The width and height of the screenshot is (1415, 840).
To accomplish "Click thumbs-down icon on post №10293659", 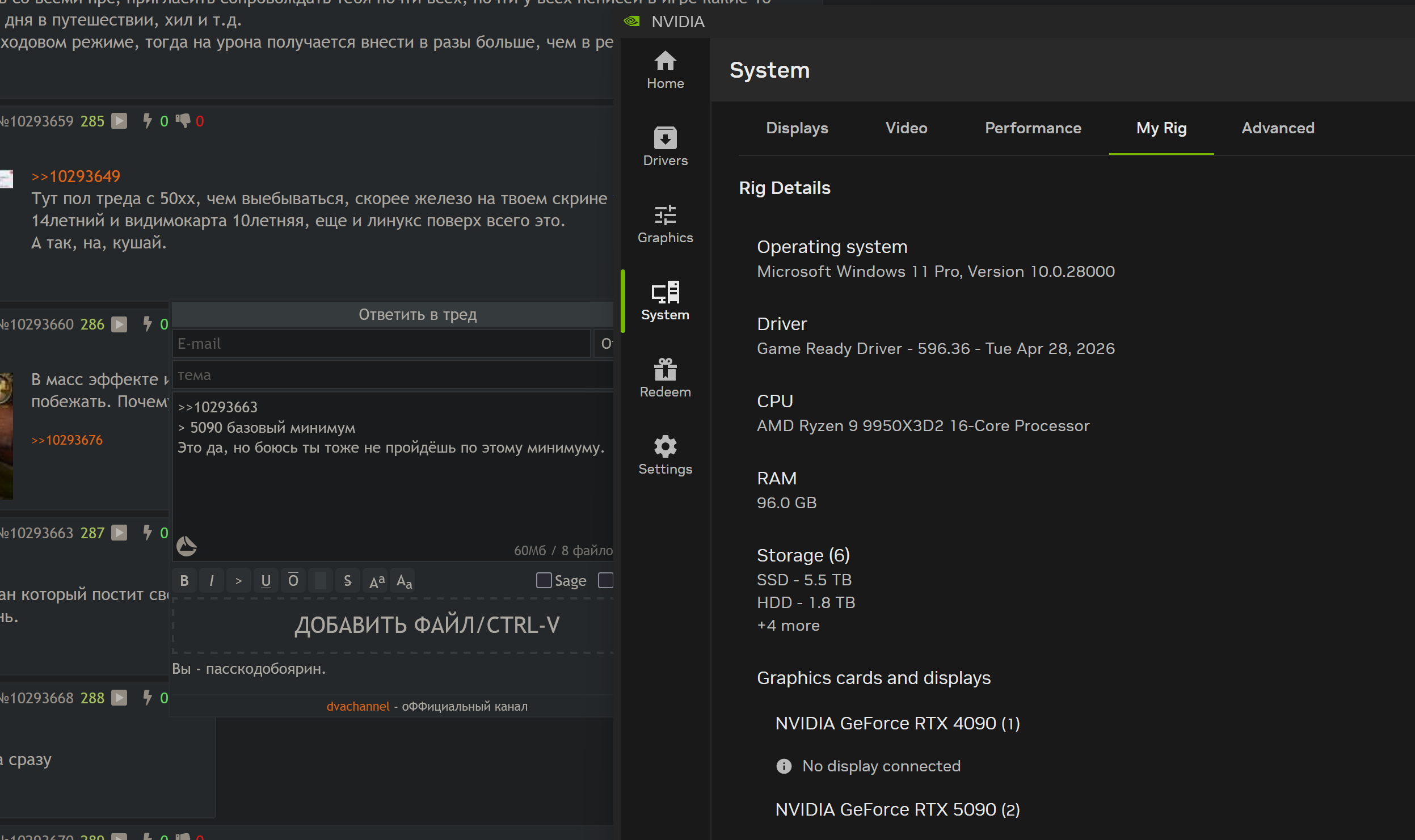I will click(x=183, y=121).
